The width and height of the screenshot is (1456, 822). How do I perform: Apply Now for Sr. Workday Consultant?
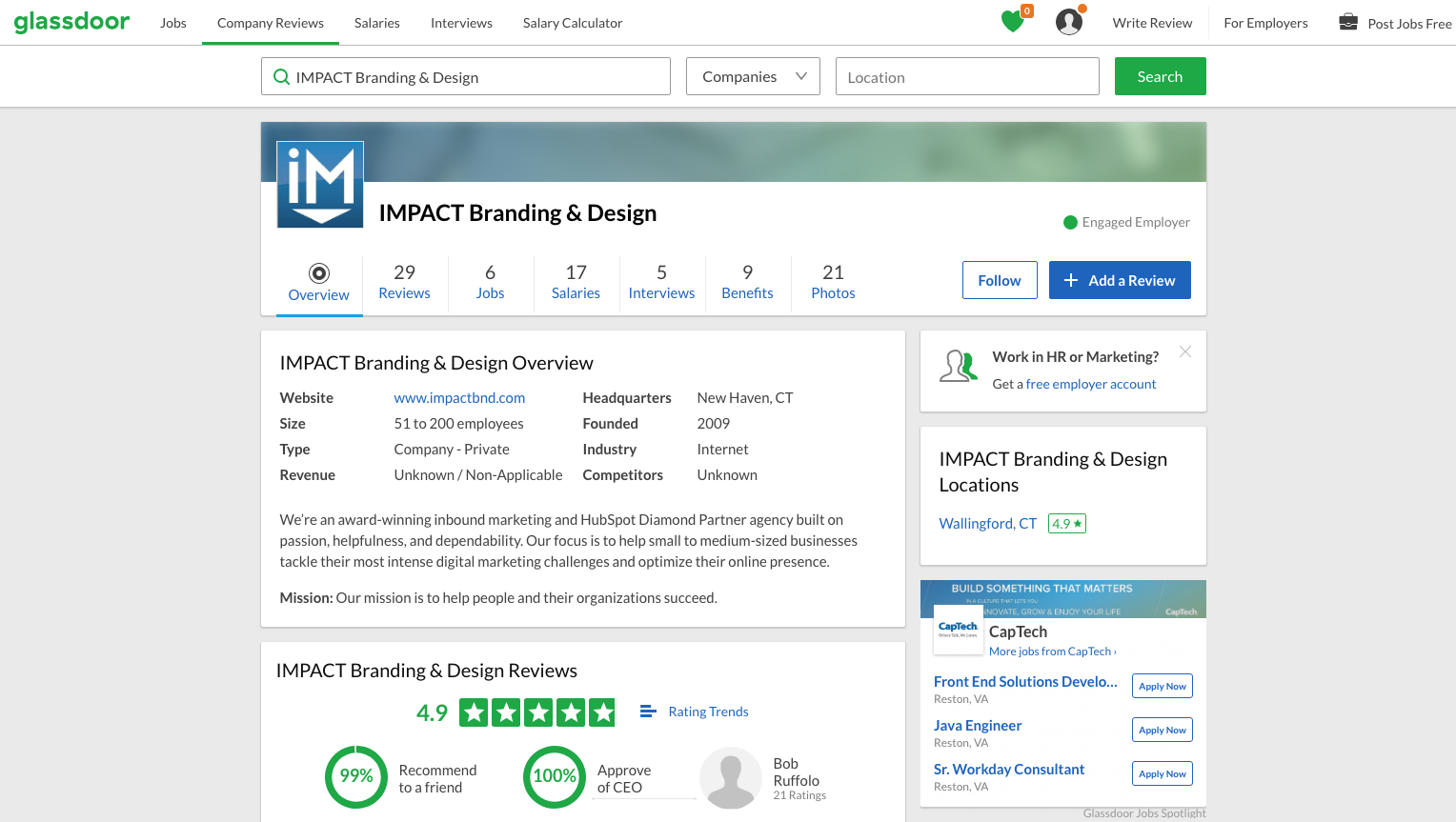pos(1163,773)
